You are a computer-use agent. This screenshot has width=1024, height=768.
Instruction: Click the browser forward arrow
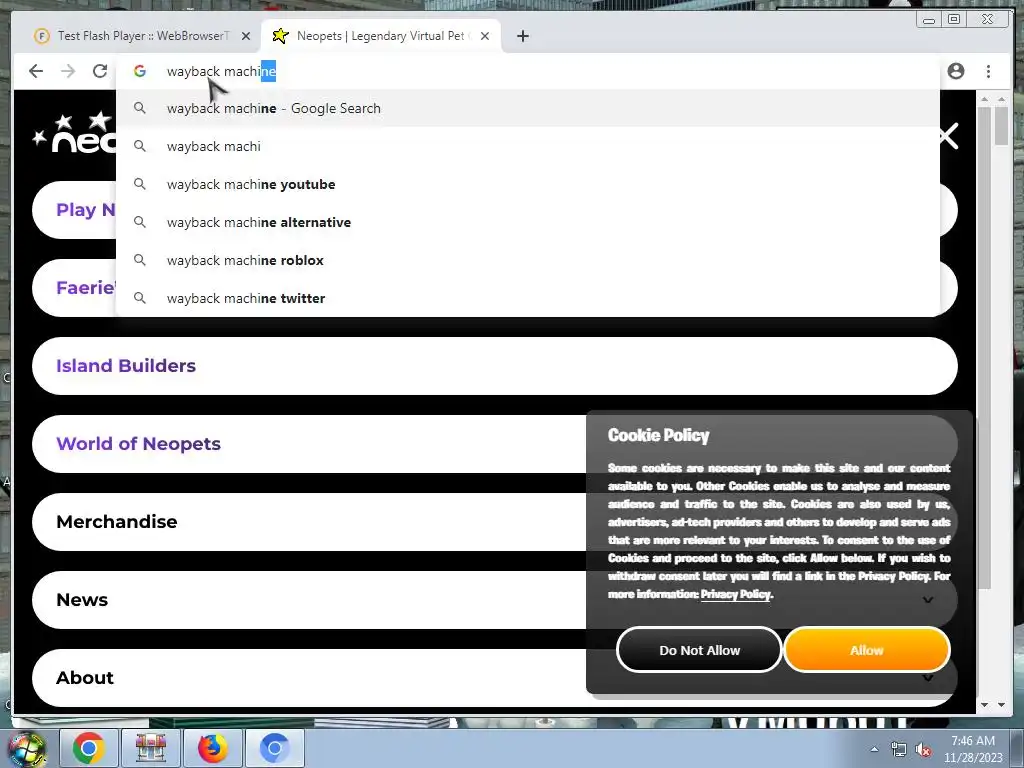click(x=68, y=71)
